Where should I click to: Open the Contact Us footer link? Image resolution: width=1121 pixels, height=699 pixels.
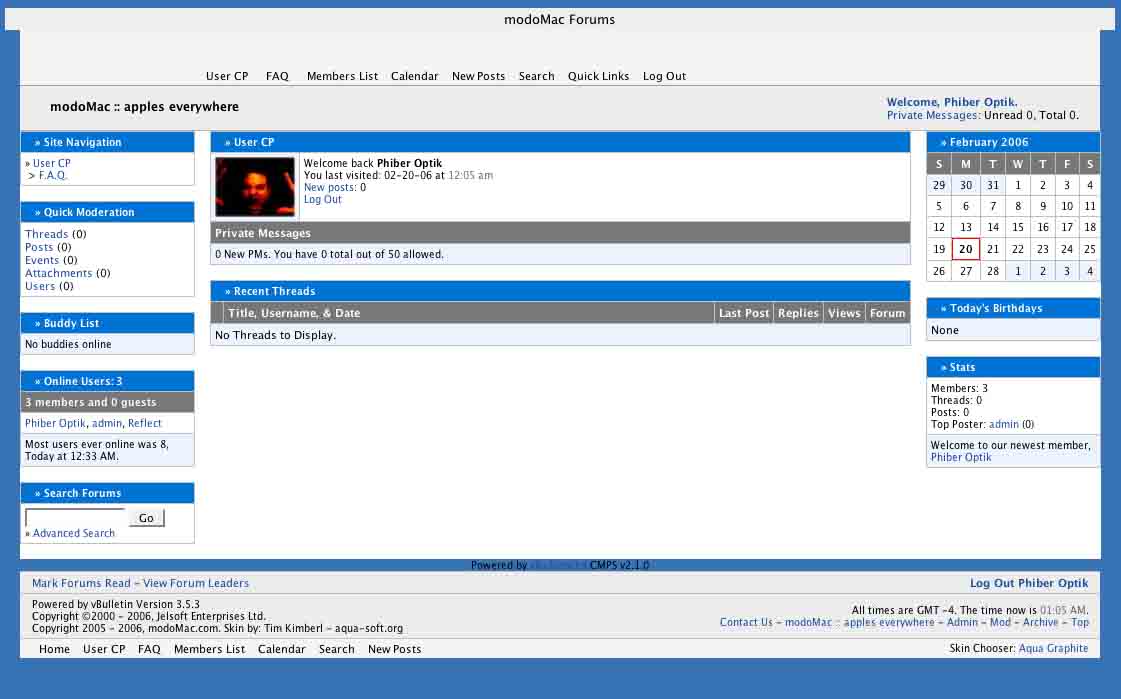(746, 623)
